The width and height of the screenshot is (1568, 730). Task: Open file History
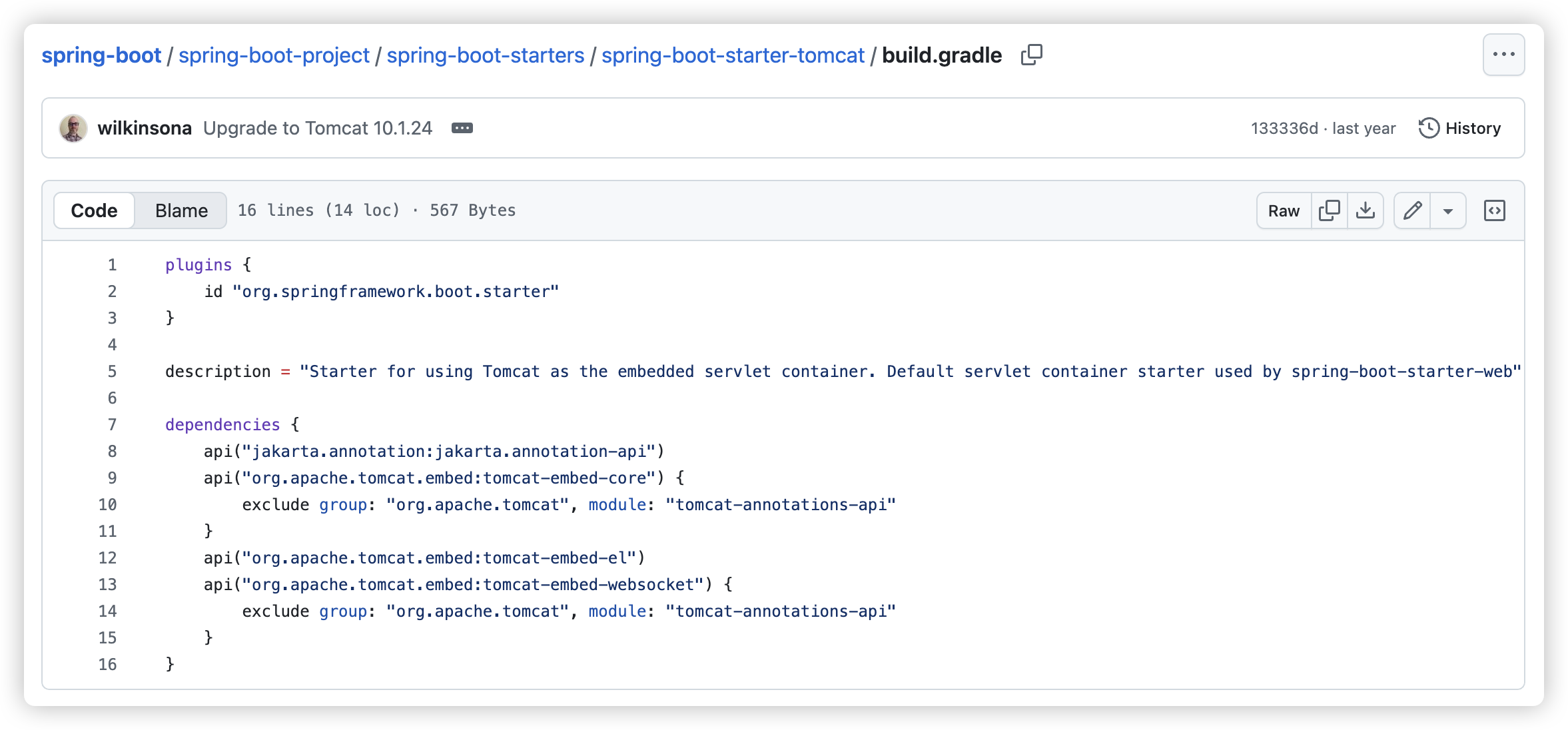[1459, 128]
